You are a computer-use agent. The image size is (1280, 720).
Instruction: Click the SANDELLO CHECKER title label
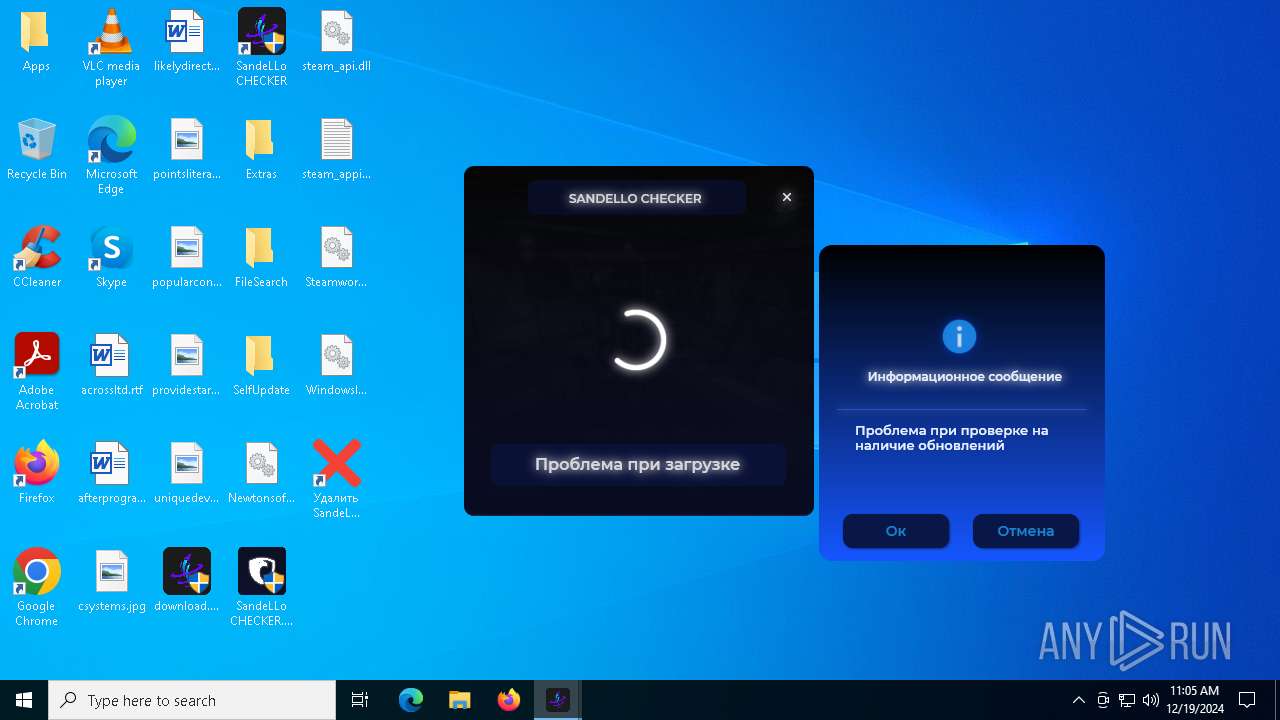coord(636,198)
